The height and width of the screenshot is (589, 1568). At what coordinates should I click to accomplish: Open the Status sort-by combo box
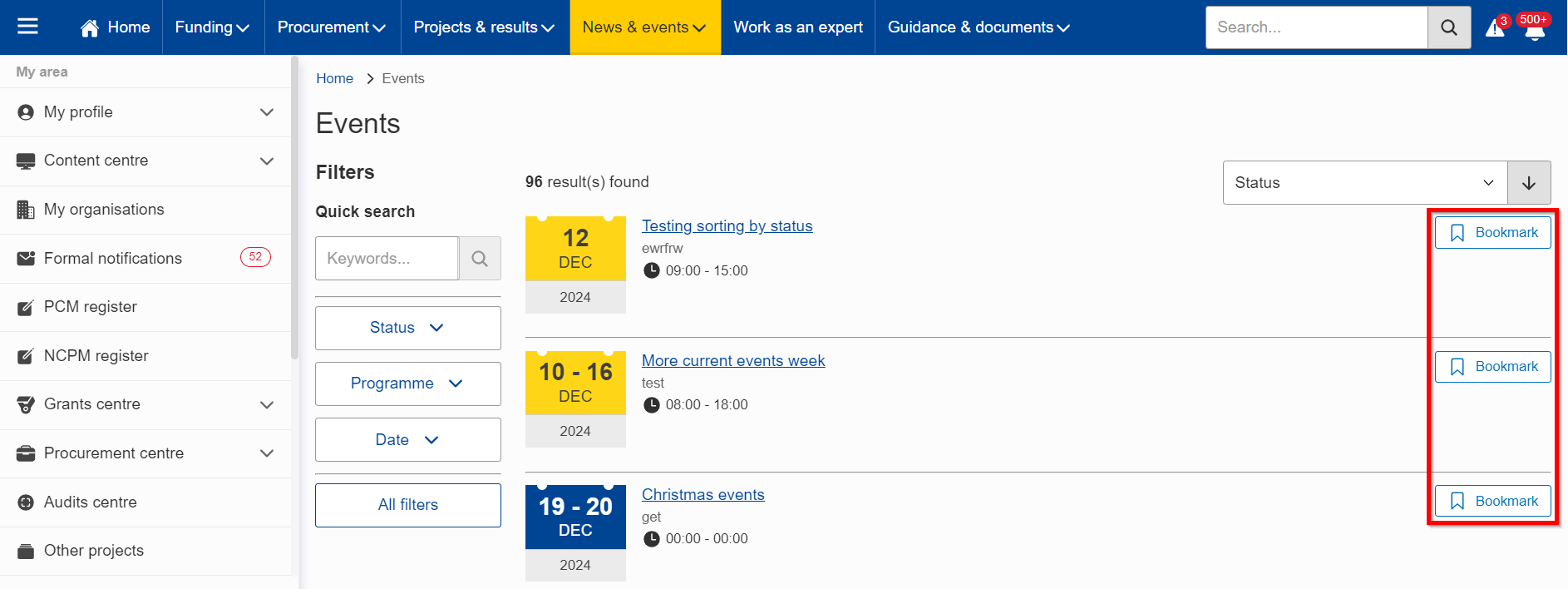[1365, 183]
